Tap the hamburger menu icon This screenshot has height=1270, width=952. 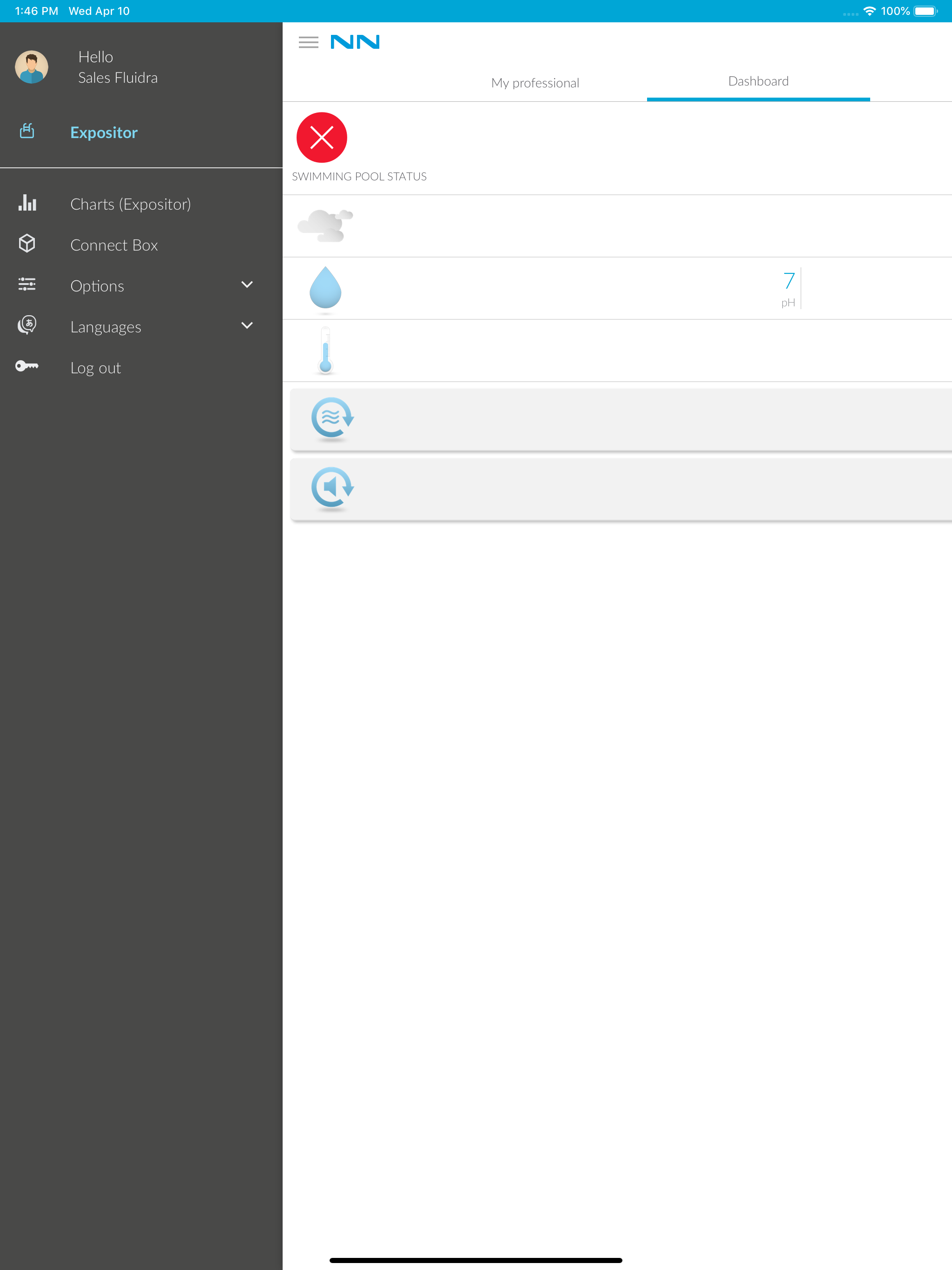click(x=308, y=42)
